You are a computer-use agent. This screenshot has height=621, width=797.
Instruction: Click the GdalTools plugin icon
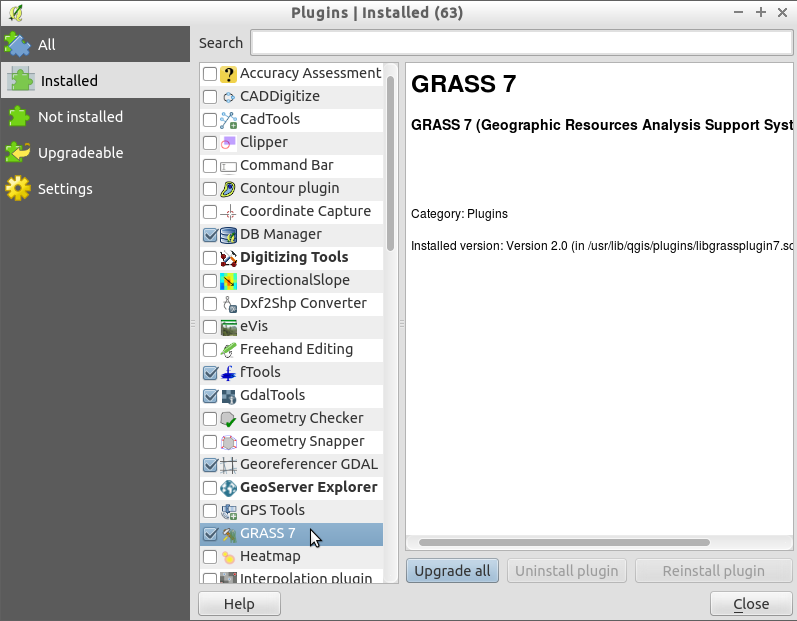229,396
